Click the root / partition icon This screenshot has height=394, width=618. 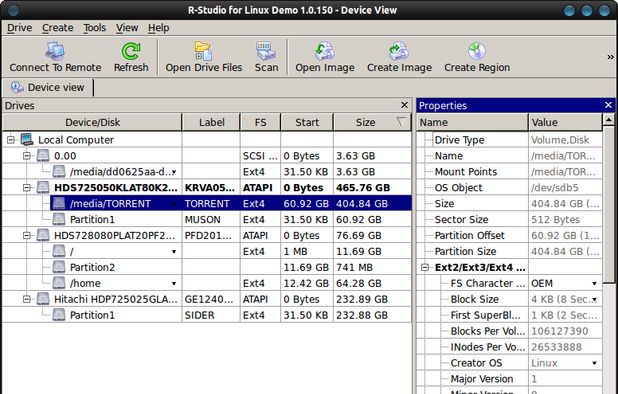[x=59, y=251]
